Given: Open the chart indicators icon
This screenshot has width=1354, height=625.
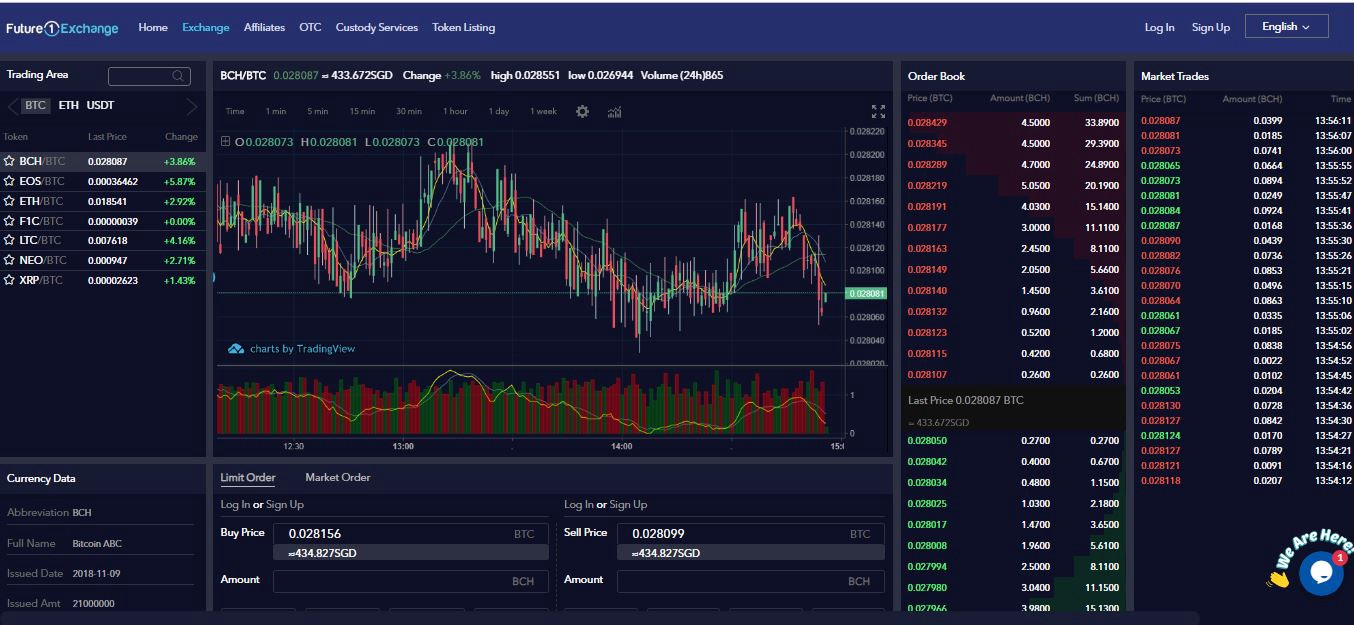Looking at the screenshot, I should (614, 111).
